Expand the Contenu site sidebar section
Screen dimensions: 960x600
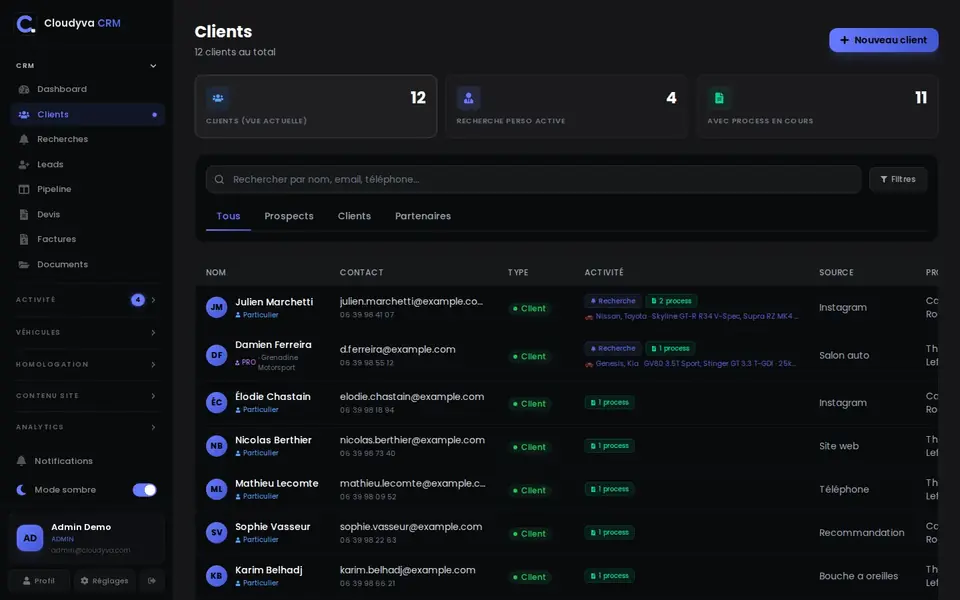pos(86,396)
